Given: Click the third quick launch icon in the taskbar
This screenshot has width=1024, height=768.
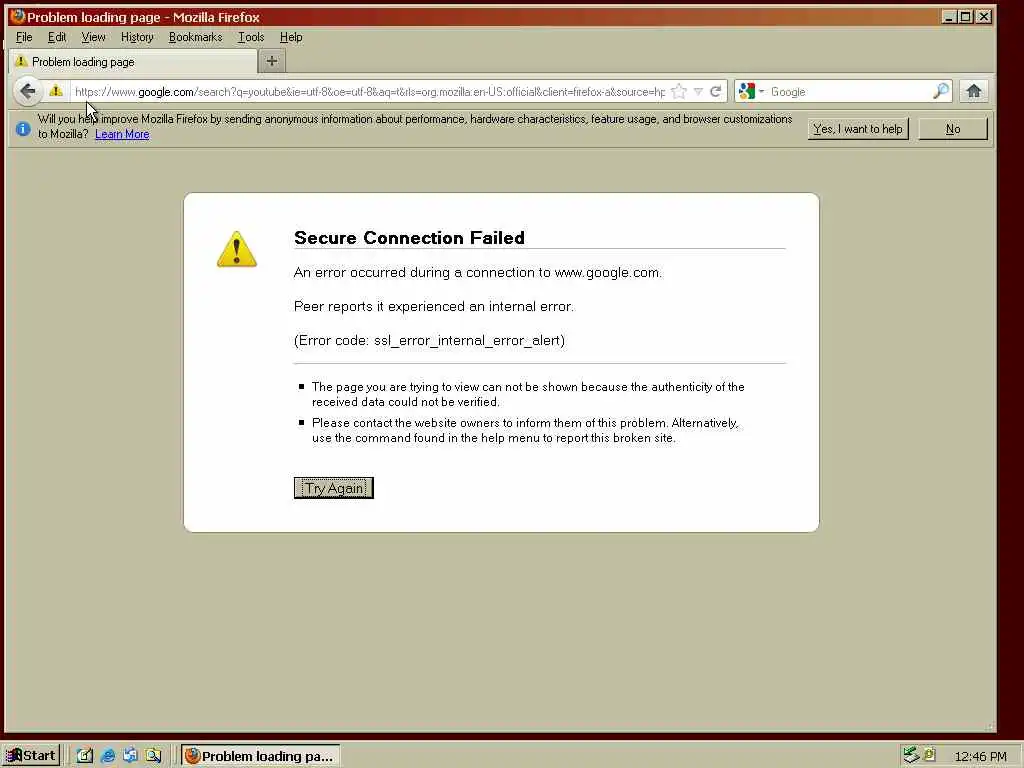Looking at the screenshot, I should pos(131,756).
